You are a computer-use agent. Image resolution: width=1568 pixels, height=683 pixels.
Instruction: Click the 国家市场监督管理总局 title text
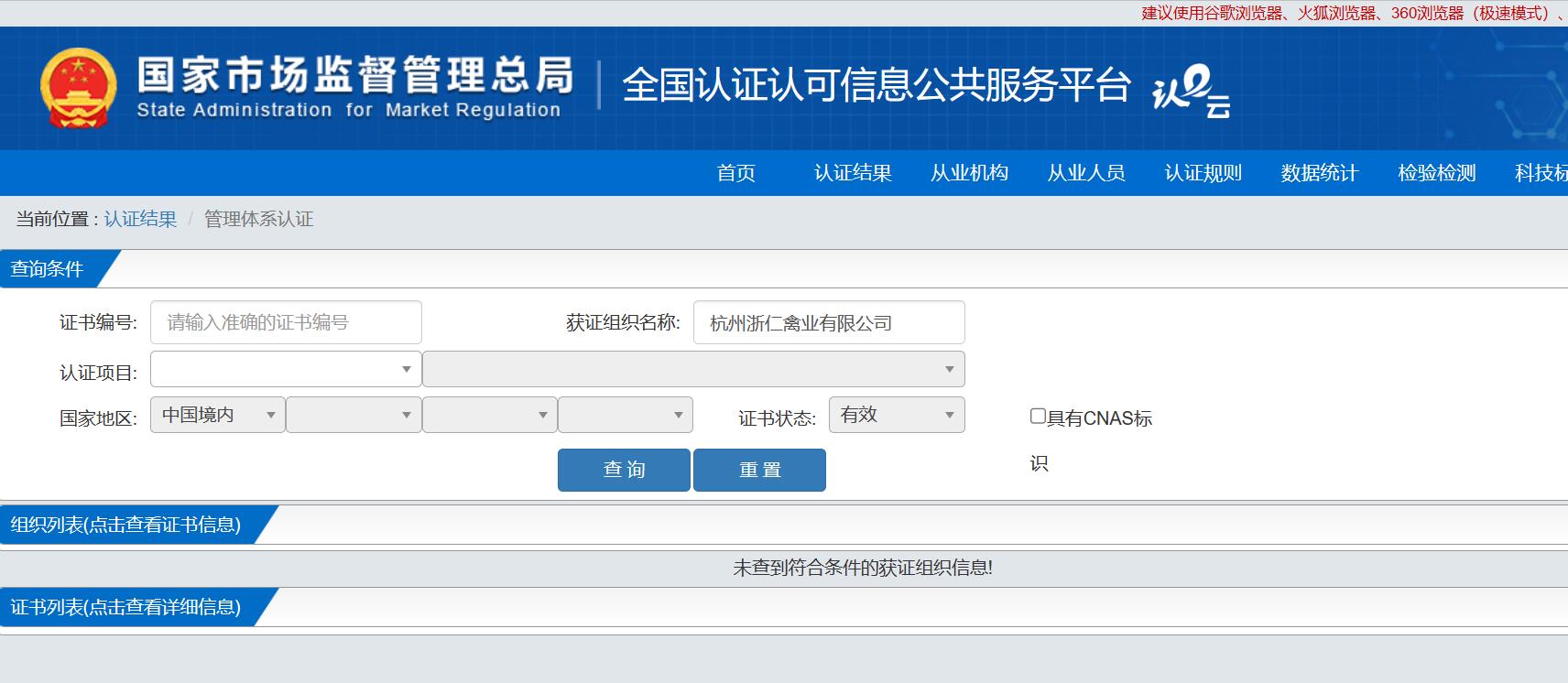[355, 75]
